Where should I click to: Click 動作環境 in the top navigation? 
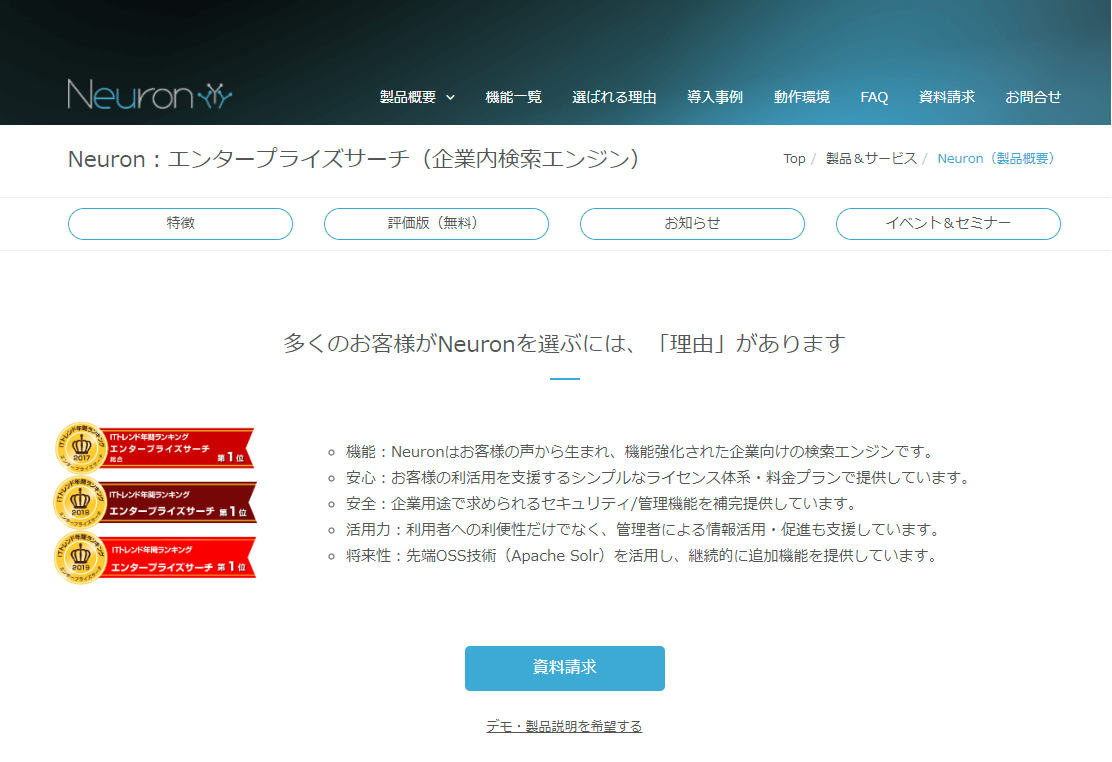[x=803, y=97]
